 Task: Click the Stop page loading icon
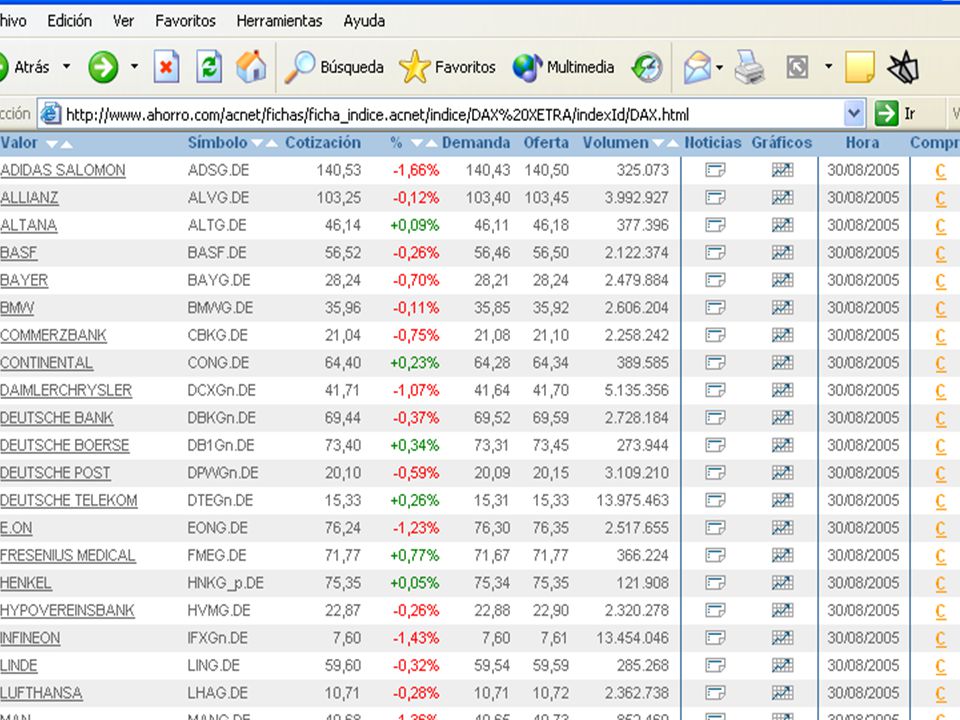(167, 67)
